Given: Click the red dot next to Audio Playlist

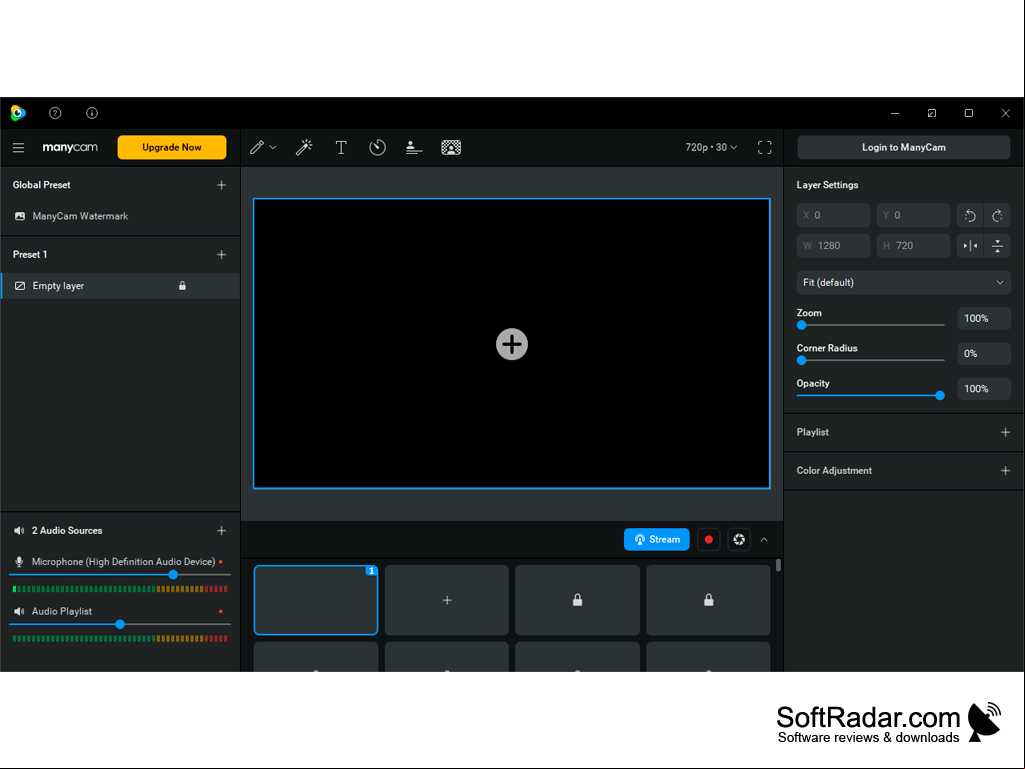Looking at the screenshot, I should [x=221, y=611].
